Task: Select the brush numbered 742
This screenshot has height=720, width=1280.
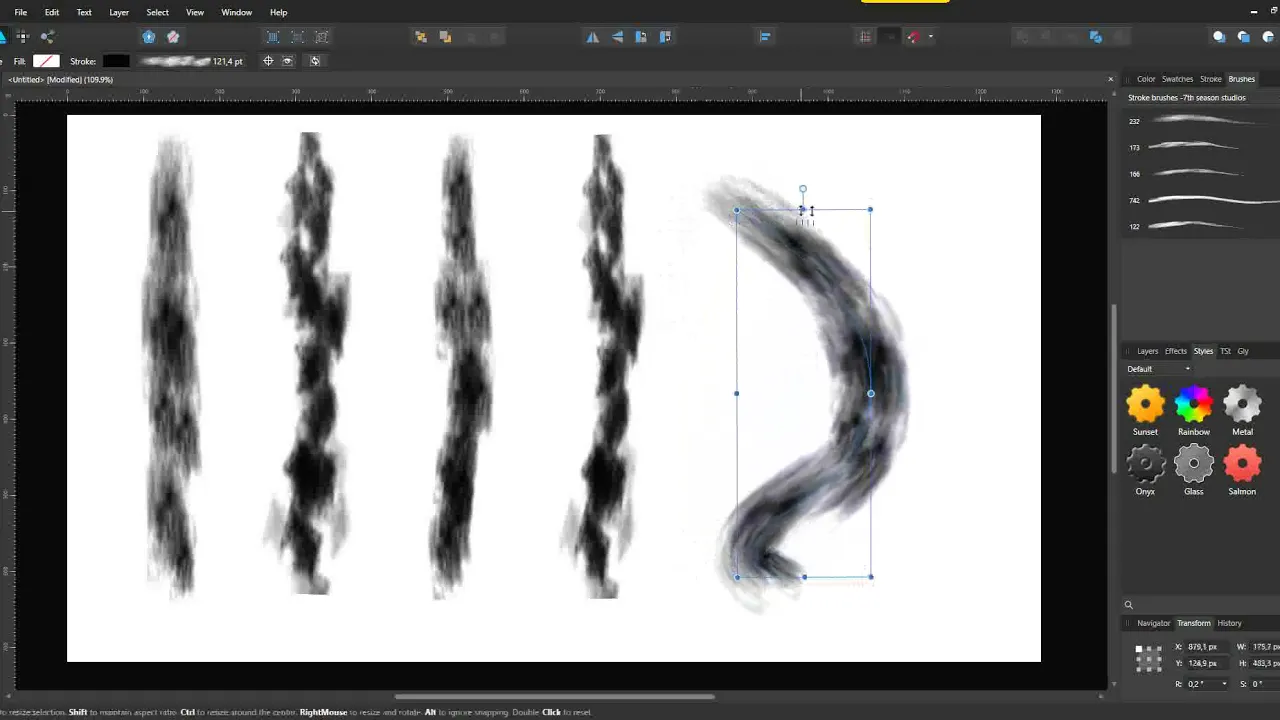Action: tap(1200, 200)
